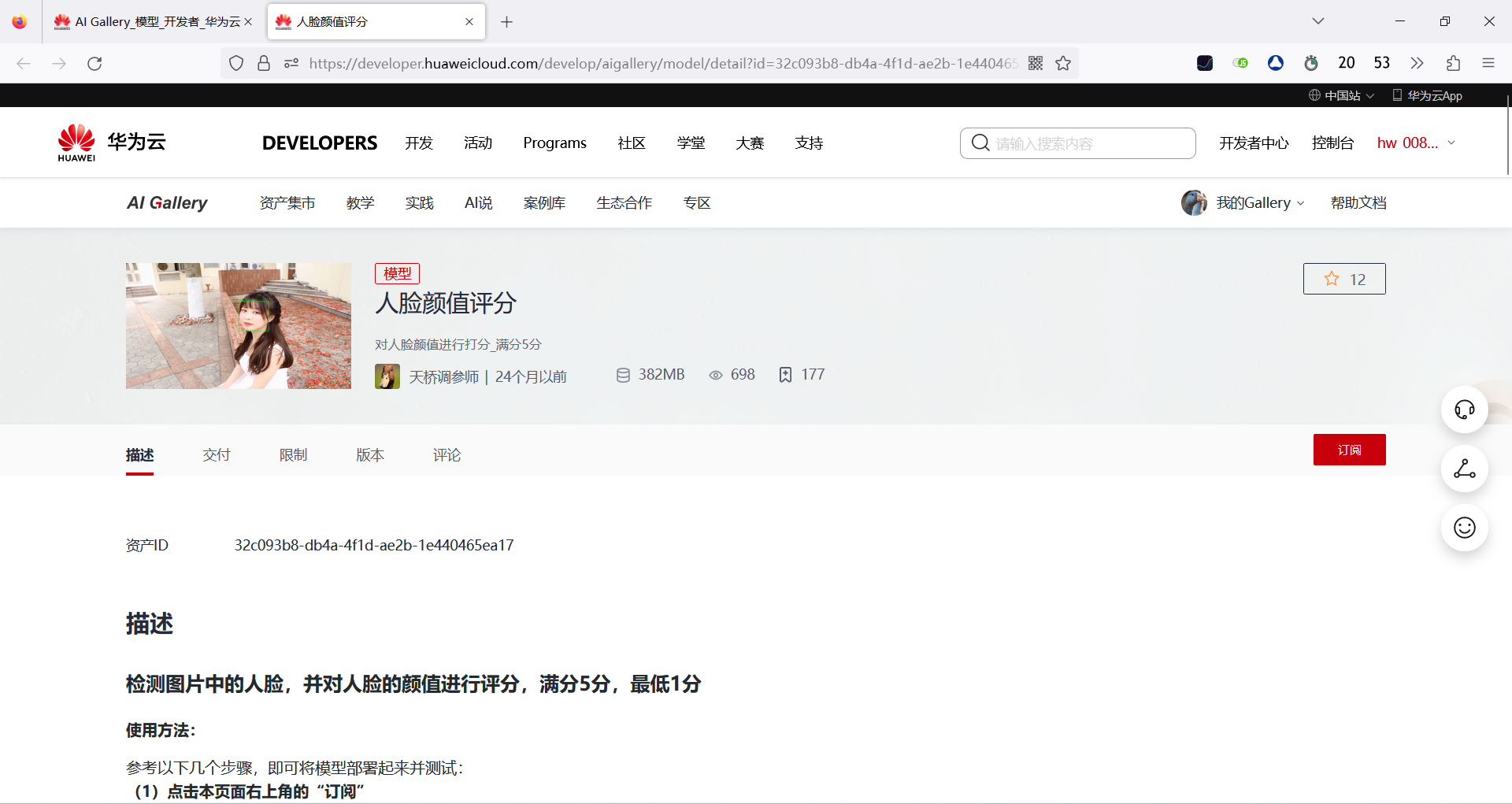Click the share floating icon
1512x804 pixels.
tap(1464, 469)
